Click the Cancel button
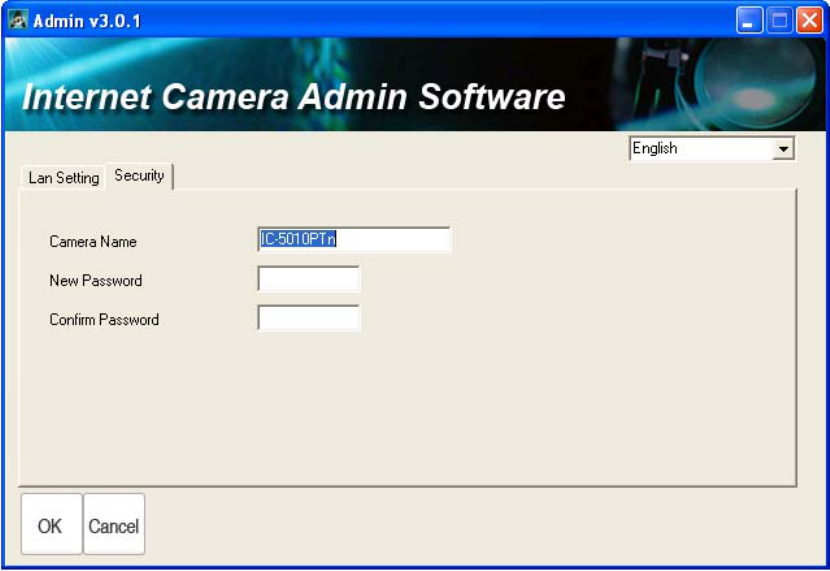Viewport: 830px width, 571px height. 114,524
